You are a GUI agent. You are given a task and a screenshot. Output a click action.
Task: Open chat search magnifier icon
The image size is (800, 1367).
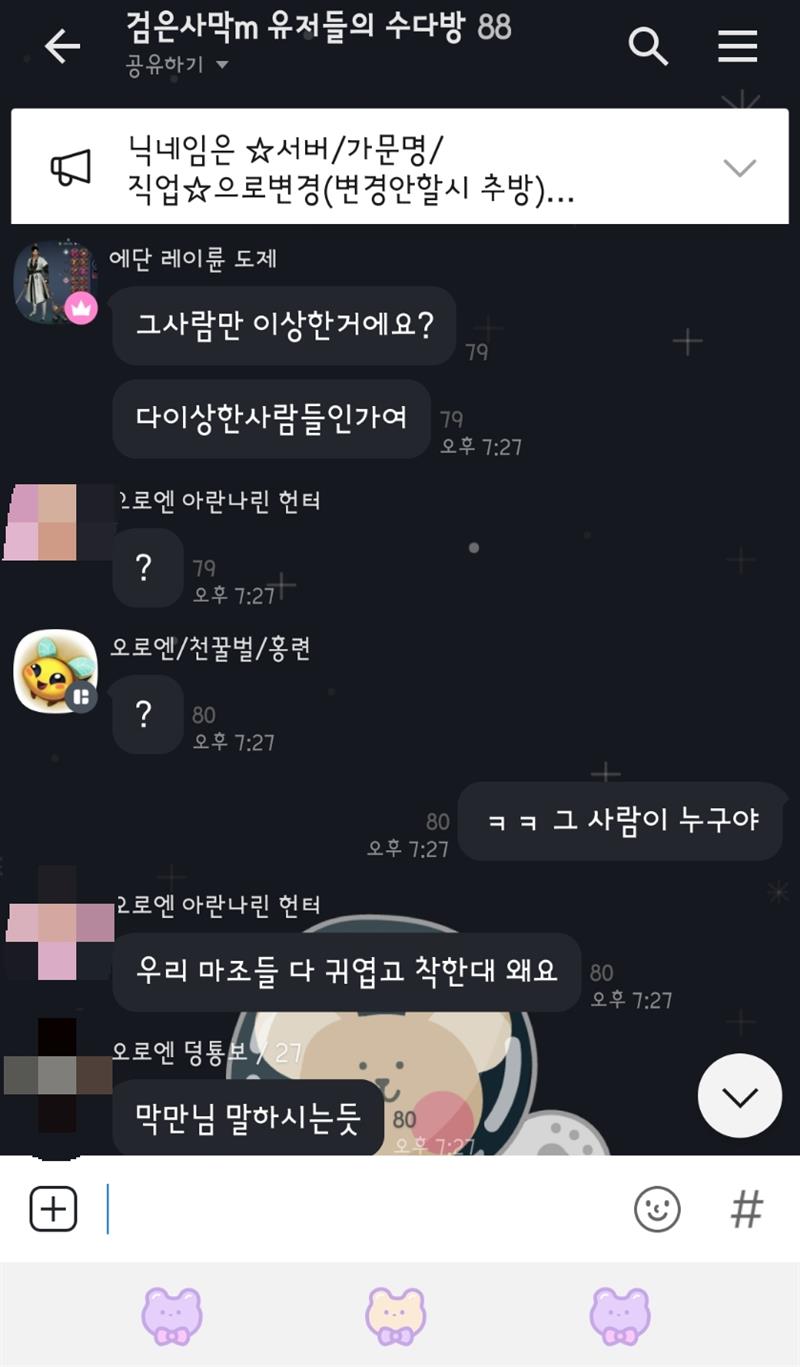tap(648, 46)
